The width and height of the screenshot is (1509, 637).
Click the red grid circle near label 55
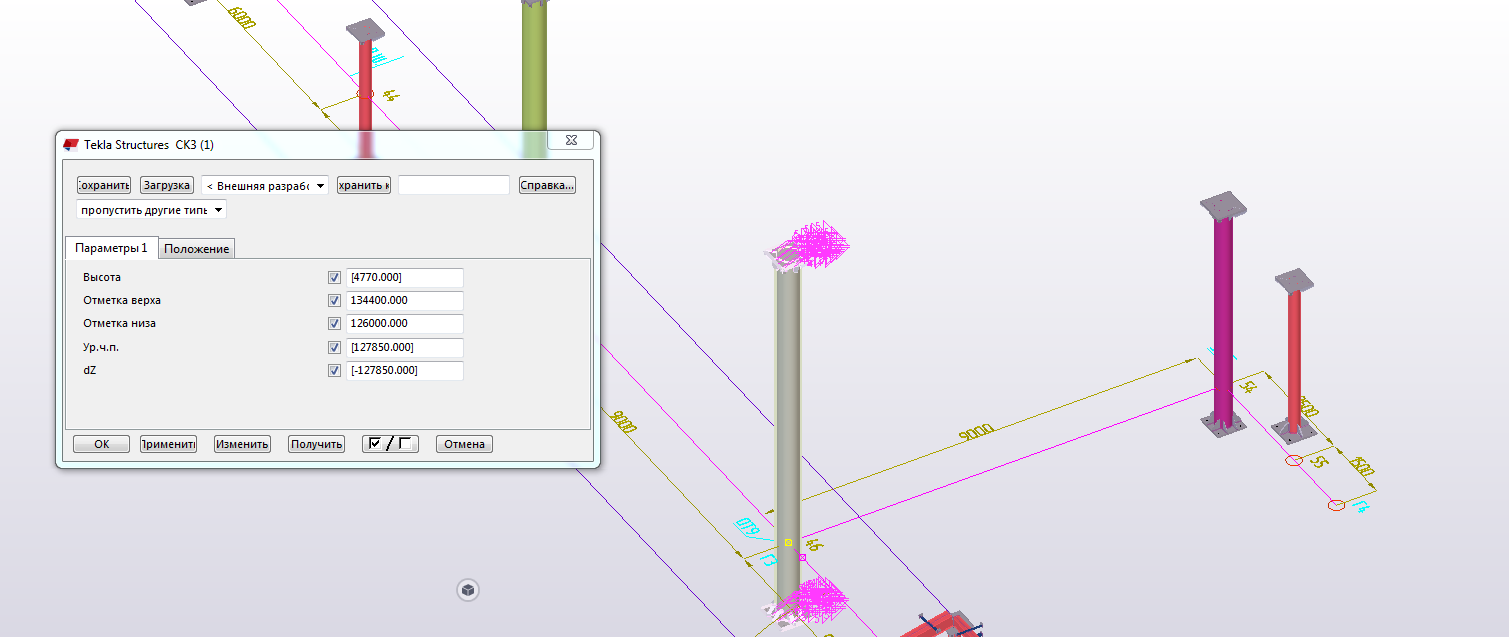[1294, 461]
